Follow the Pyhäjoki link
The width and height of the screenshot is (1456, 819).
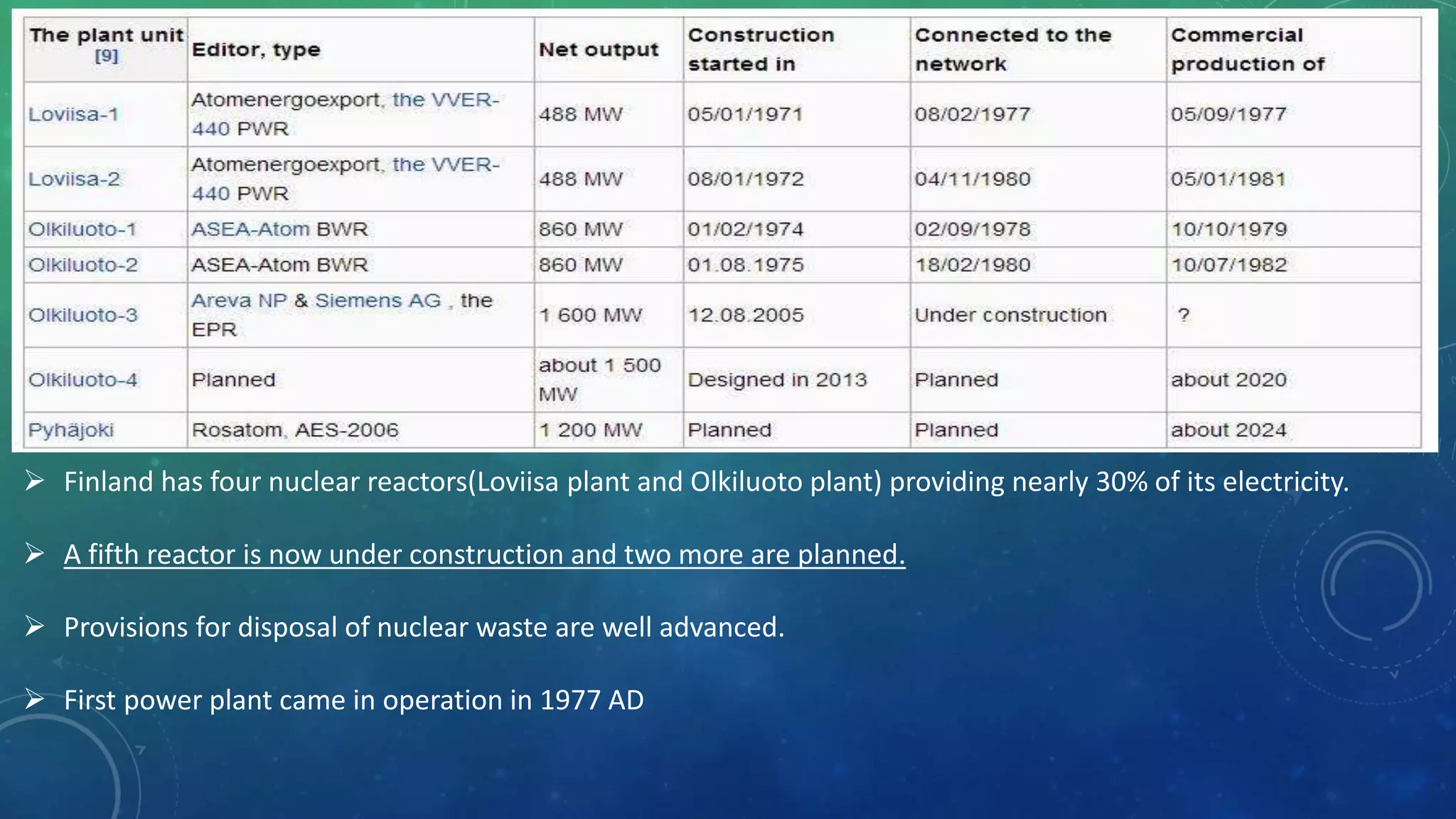(x=71, y=431)
